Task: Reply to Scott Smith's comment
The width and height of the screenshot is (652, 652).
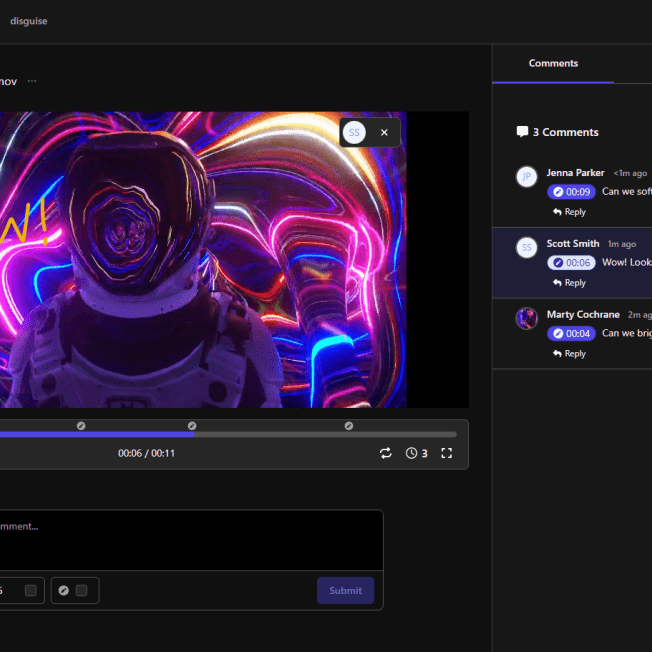Action: pos(569,283)
